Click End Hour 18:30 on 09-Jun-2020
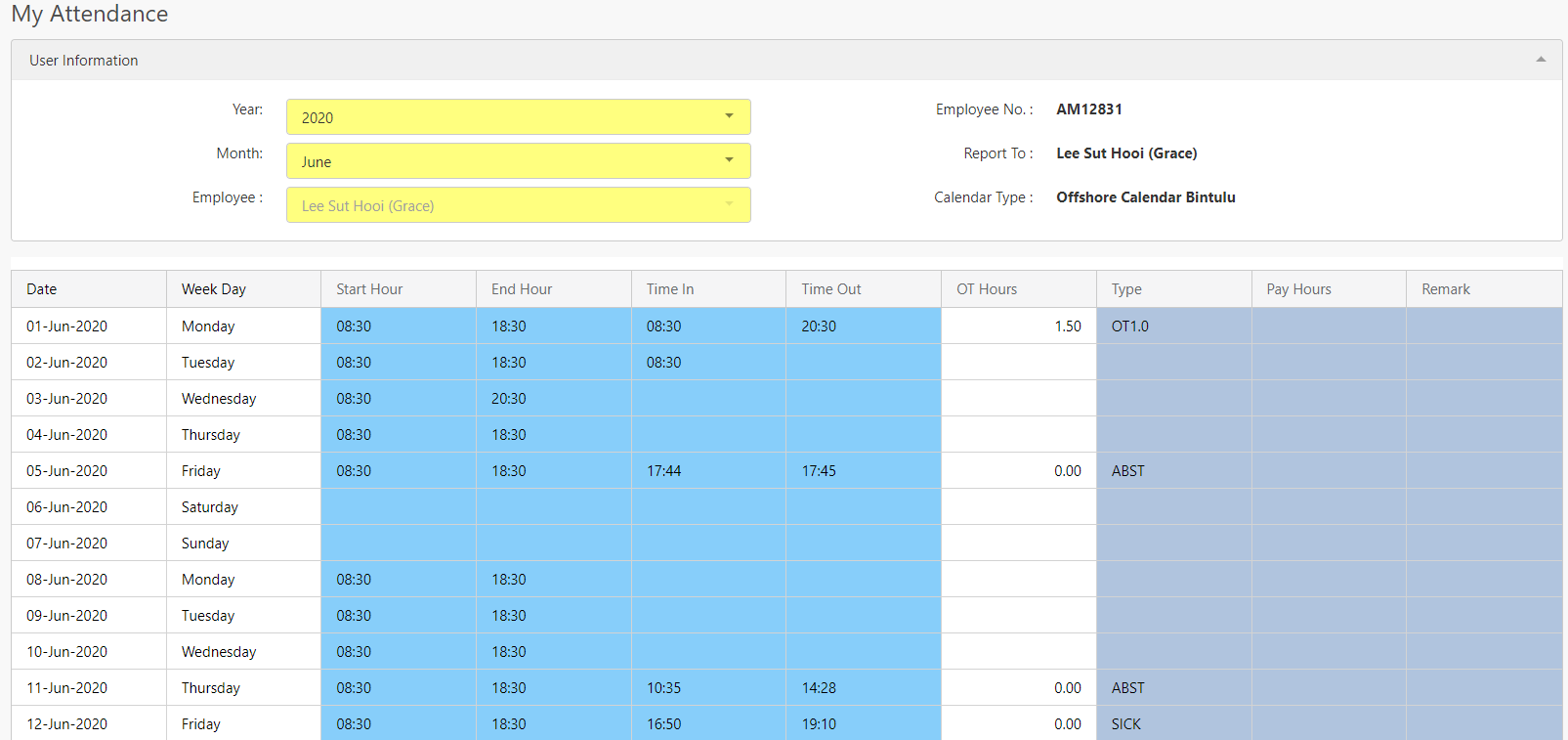This screenshot has height=740, width=1568. (554, 616)
